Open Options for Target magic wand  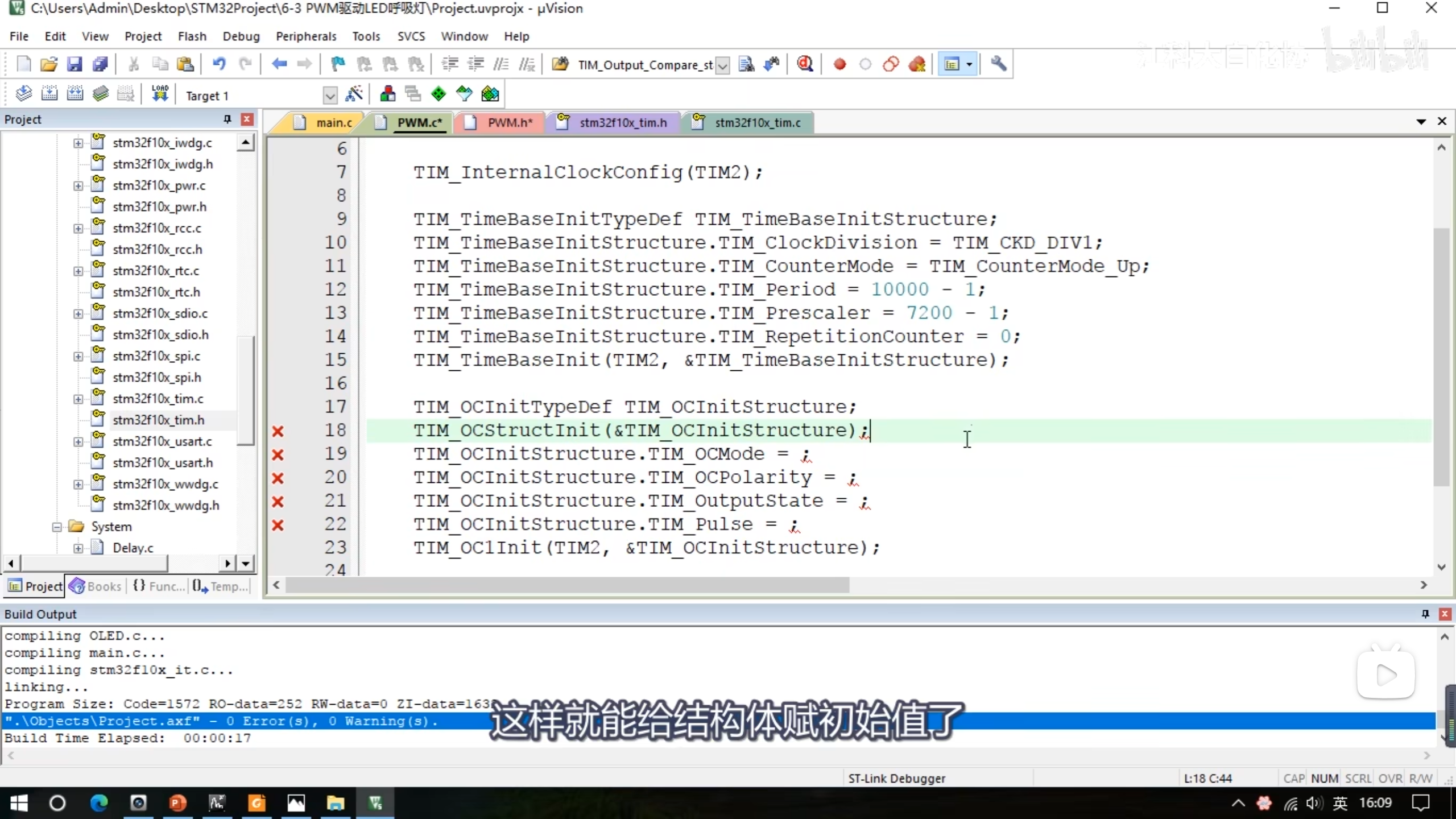click(354, 94)
